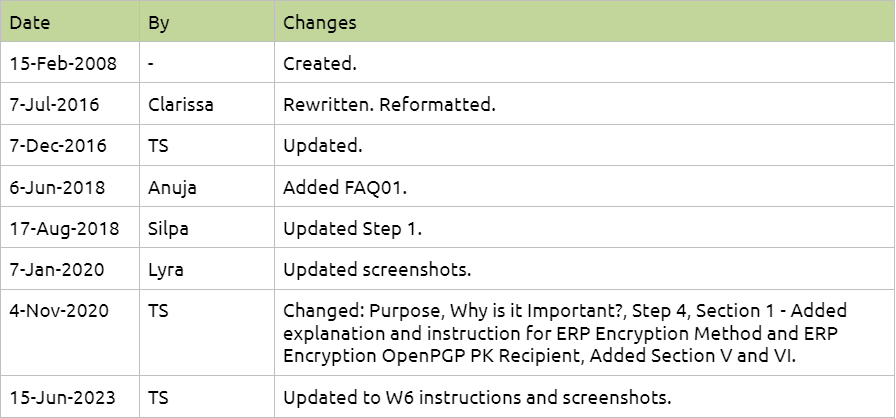Click the 17-Aug-2018 date cell

70,228
